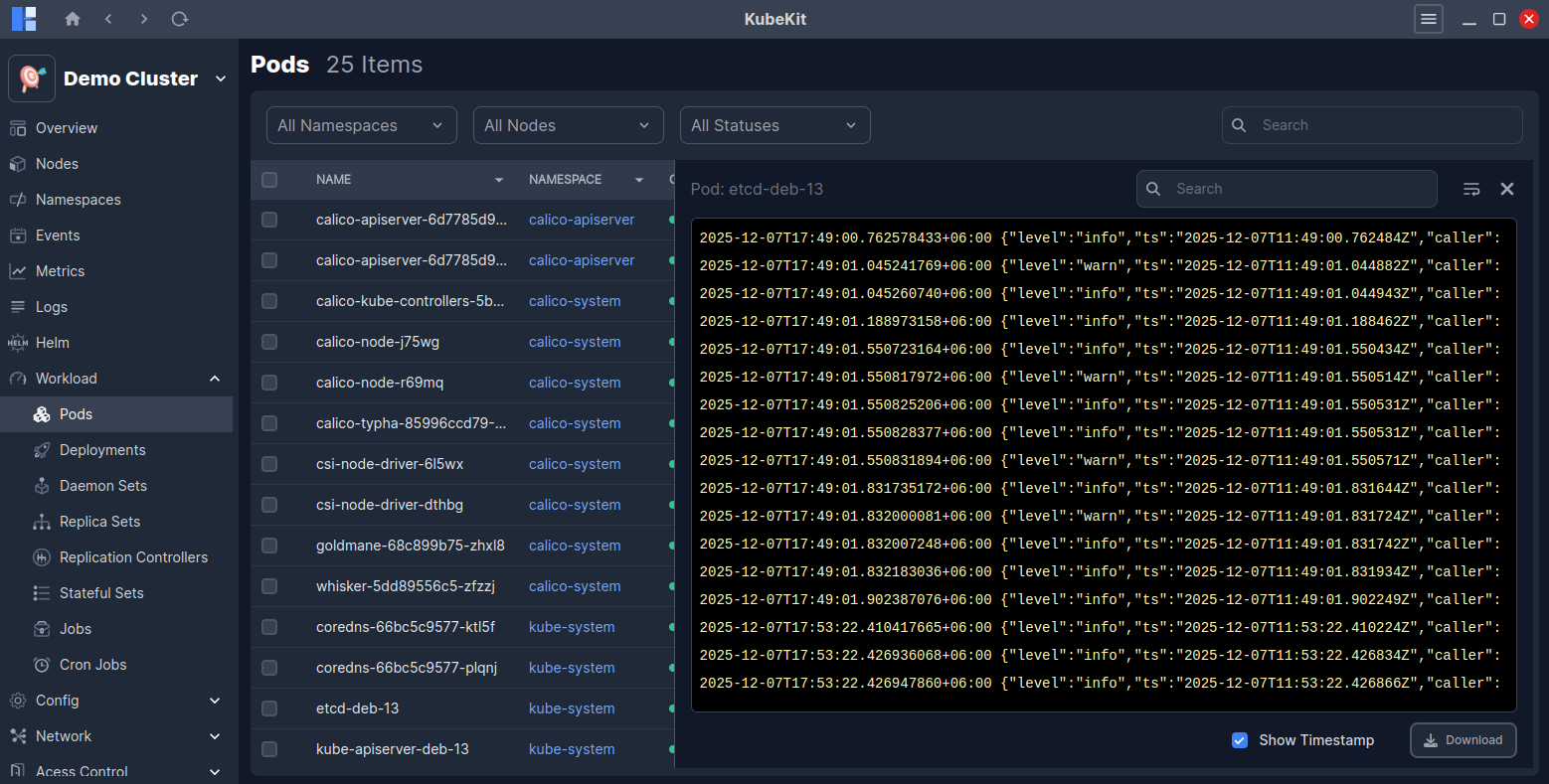Open the kube-system namespace link

pyautogui.click(x=571, y=627)
